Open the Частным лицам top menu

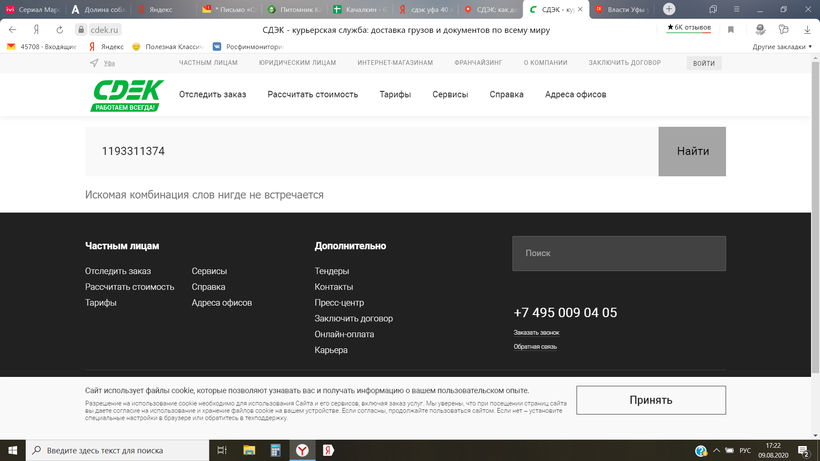click(208, 63)
